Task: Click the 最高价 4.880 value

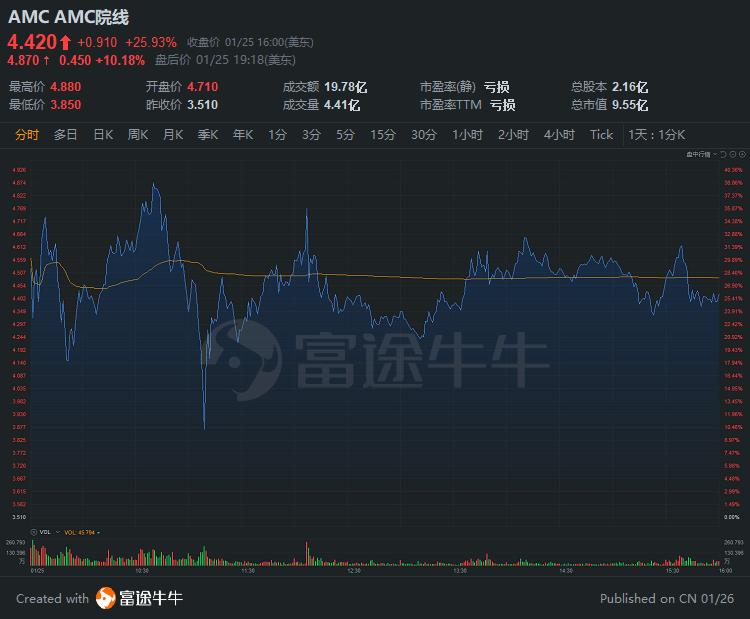Action: pos(66,87)
